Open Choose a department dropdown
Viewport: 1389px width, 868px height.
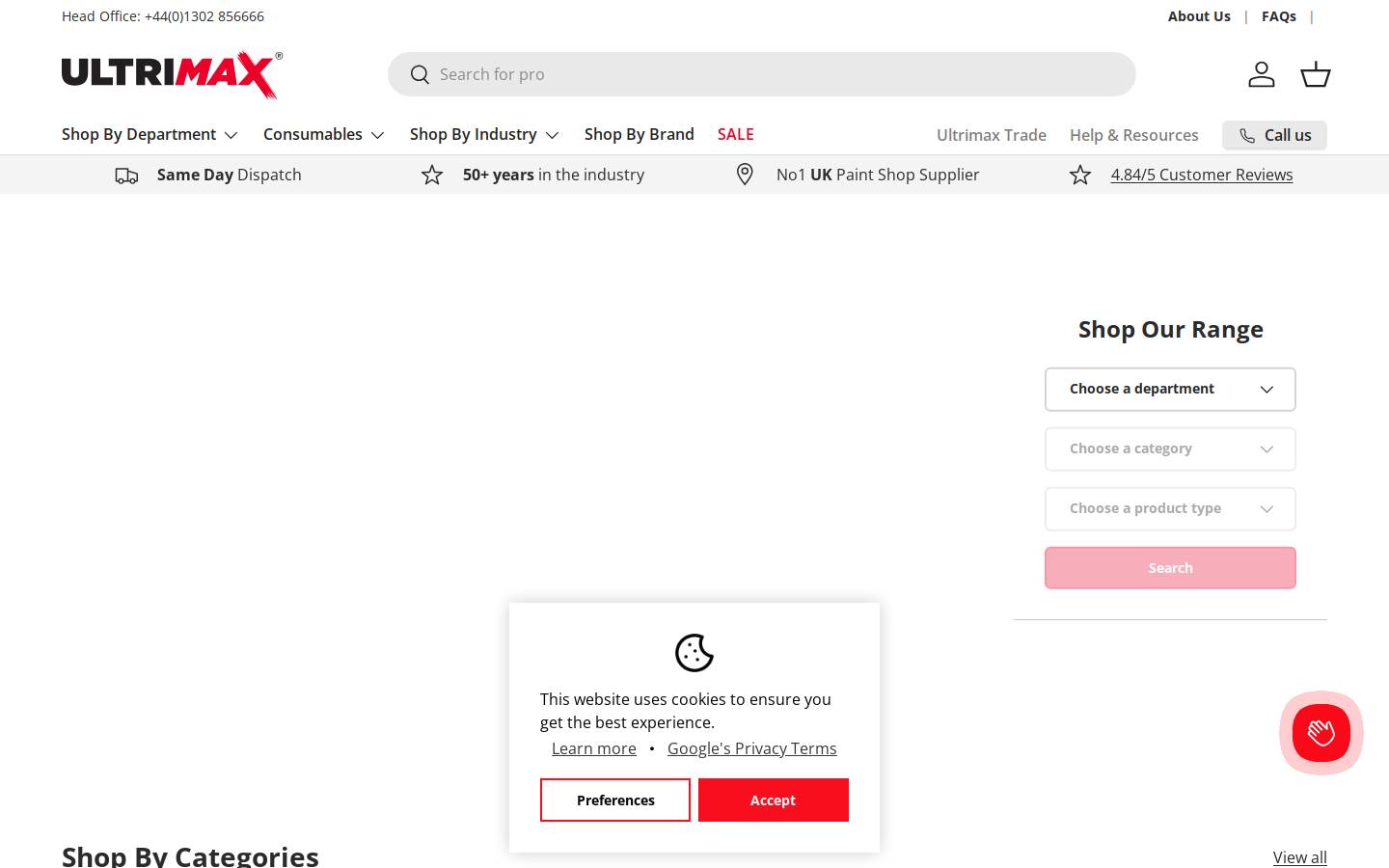tap(1170, 390)
